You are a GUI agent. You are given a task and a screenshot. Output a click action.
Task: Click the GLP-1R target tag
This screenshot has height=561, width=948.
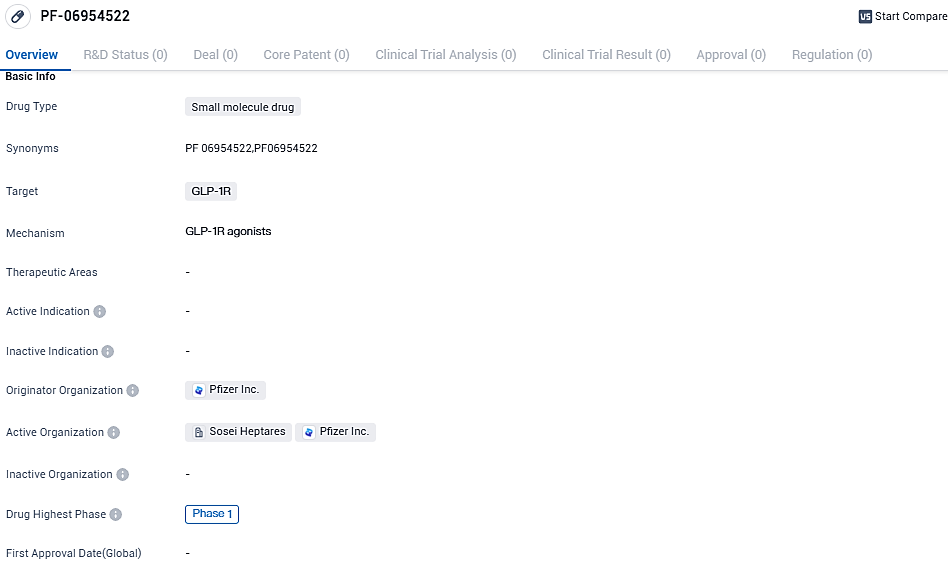pyautogui.click(x=211, y=191)
